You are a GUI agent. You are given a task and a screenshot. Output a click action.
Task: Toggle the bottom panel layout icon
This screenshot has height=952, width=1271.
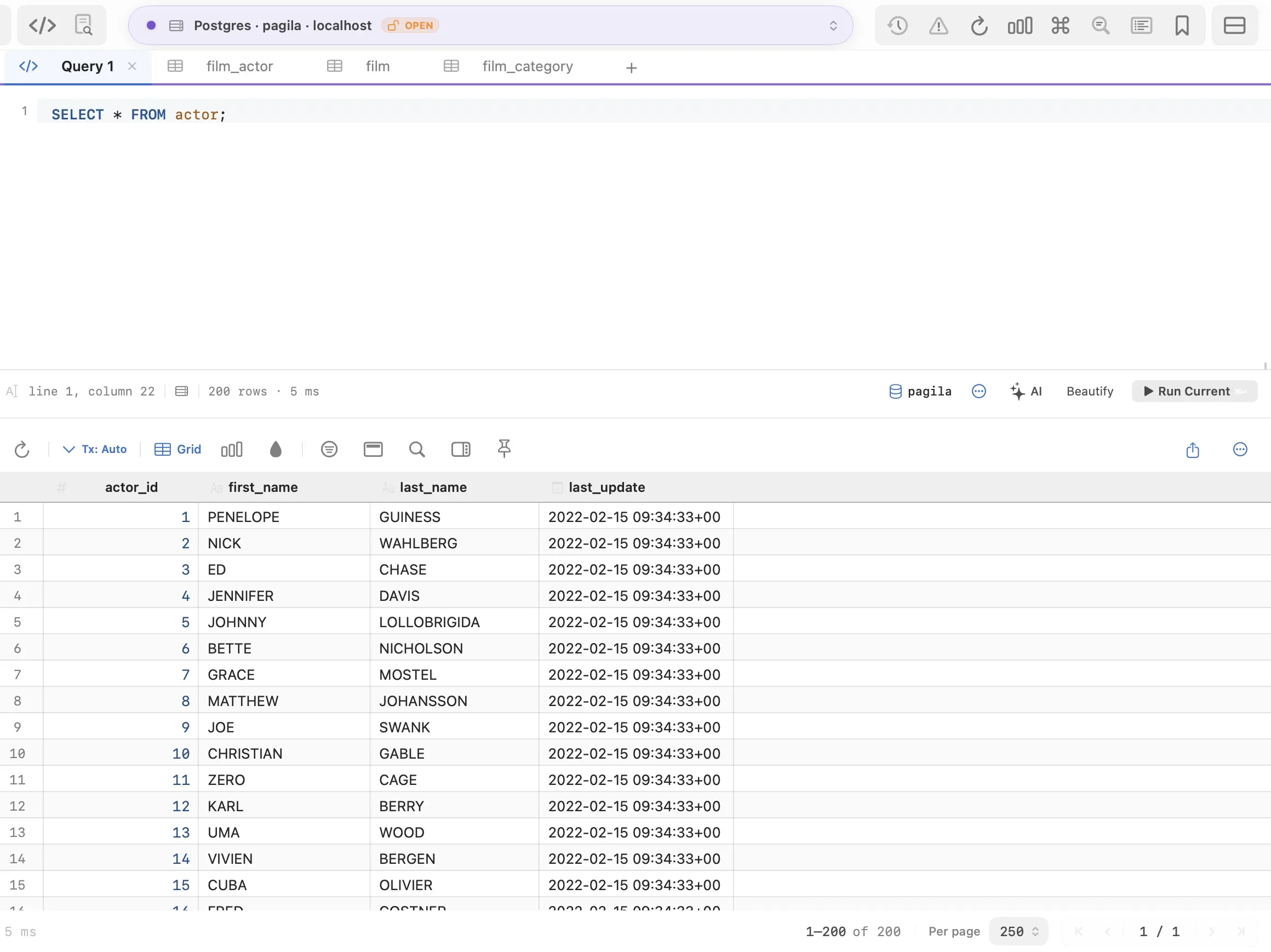[x=1234, y=25]
